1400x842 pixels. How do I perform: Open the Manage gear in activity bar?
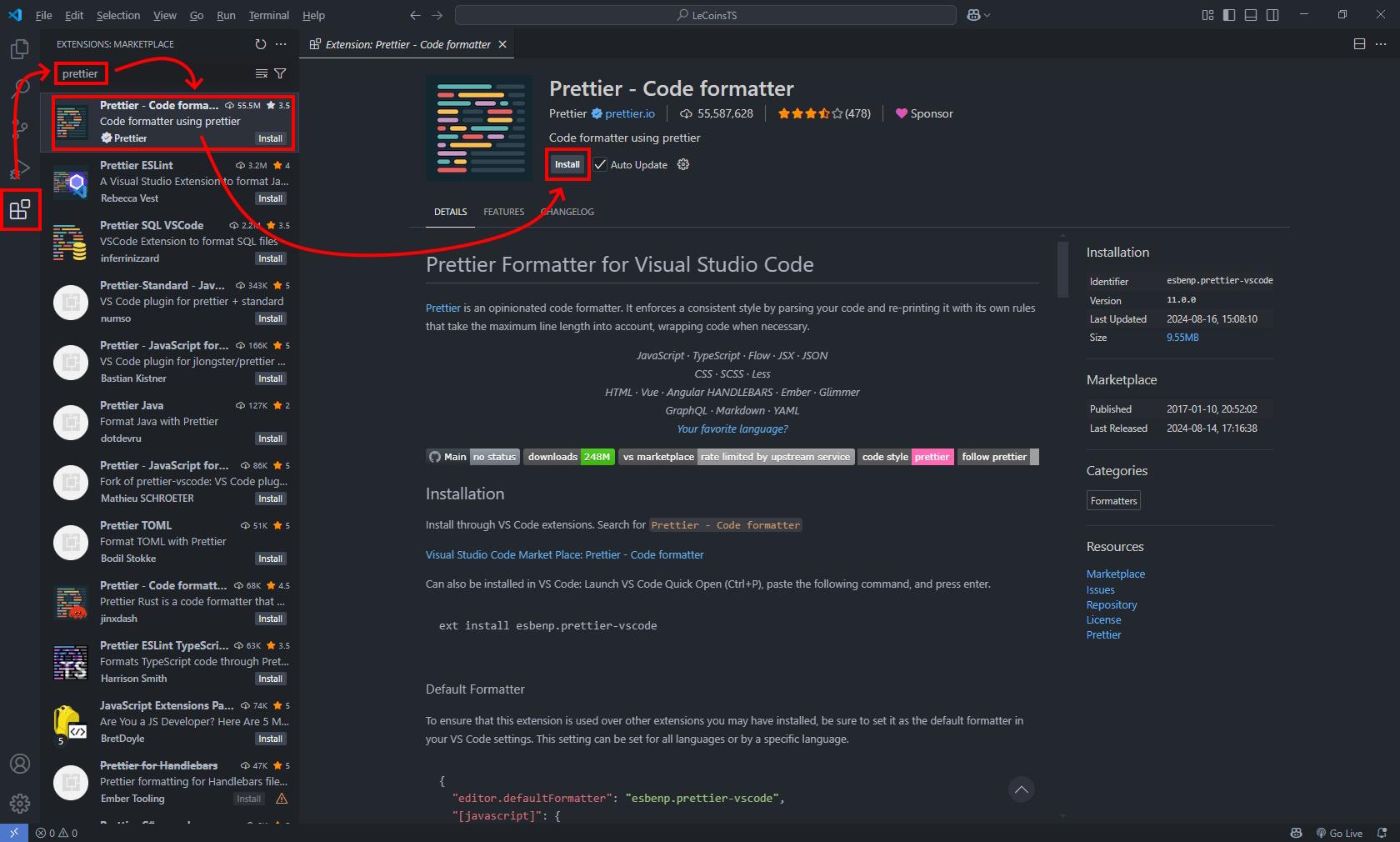pyautogui.click(x=19, y=804)
